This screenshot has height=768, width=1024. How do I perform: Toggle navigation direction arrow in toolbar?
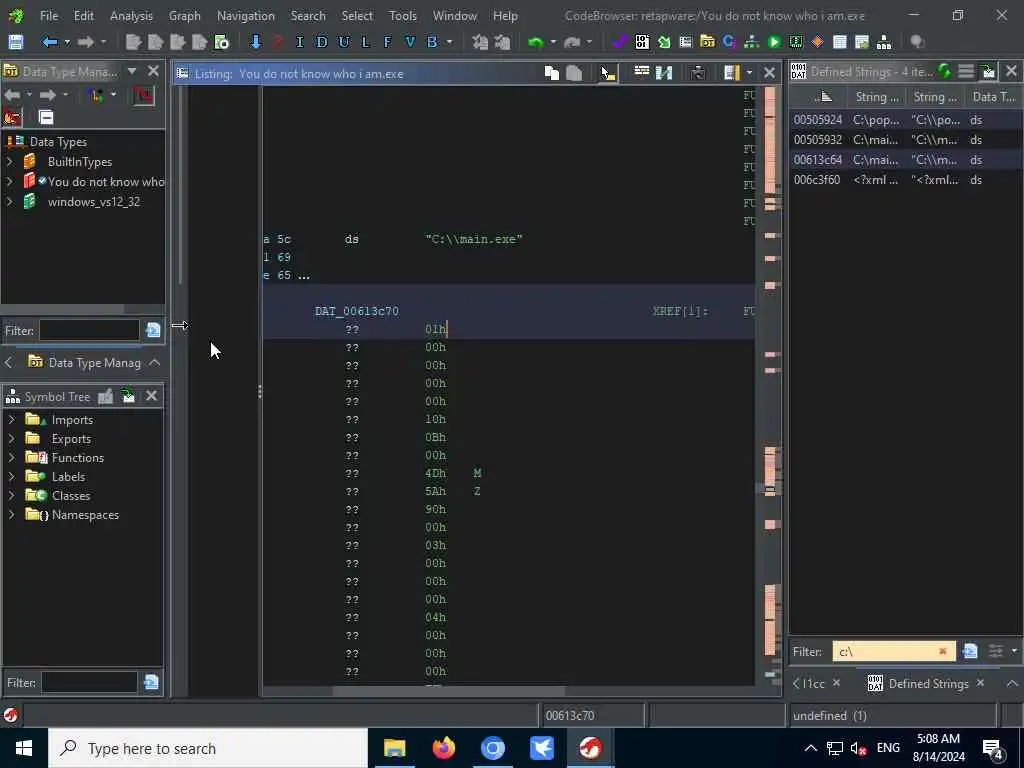coord(255,42)
